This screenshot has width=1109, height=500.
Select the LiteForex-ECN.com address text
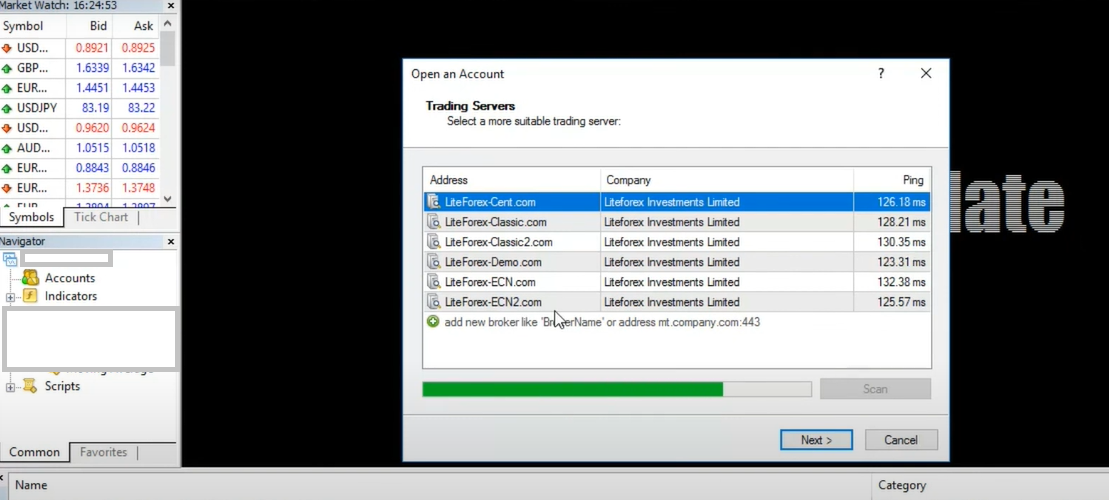coord(490,281)
